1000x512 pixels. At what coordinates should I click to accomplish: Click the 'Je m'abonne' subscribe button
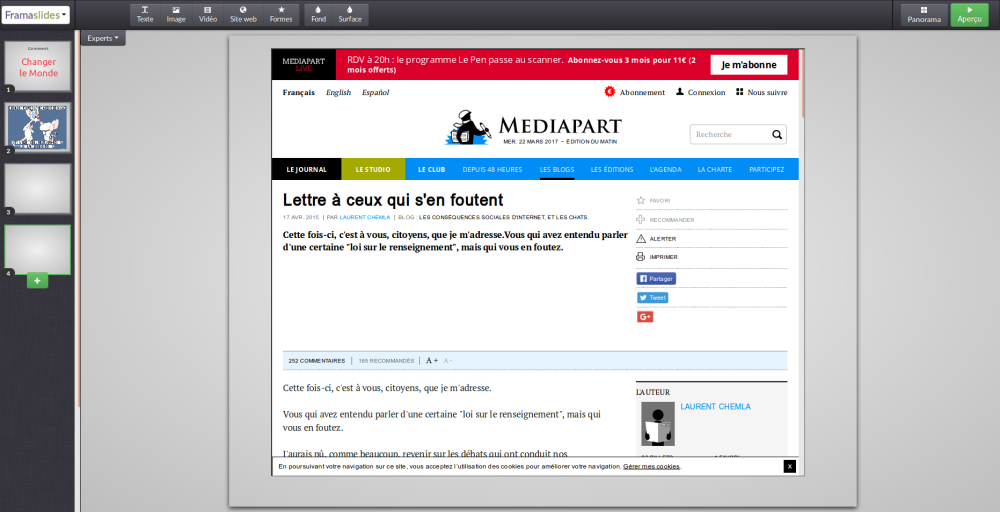(749, 64)
